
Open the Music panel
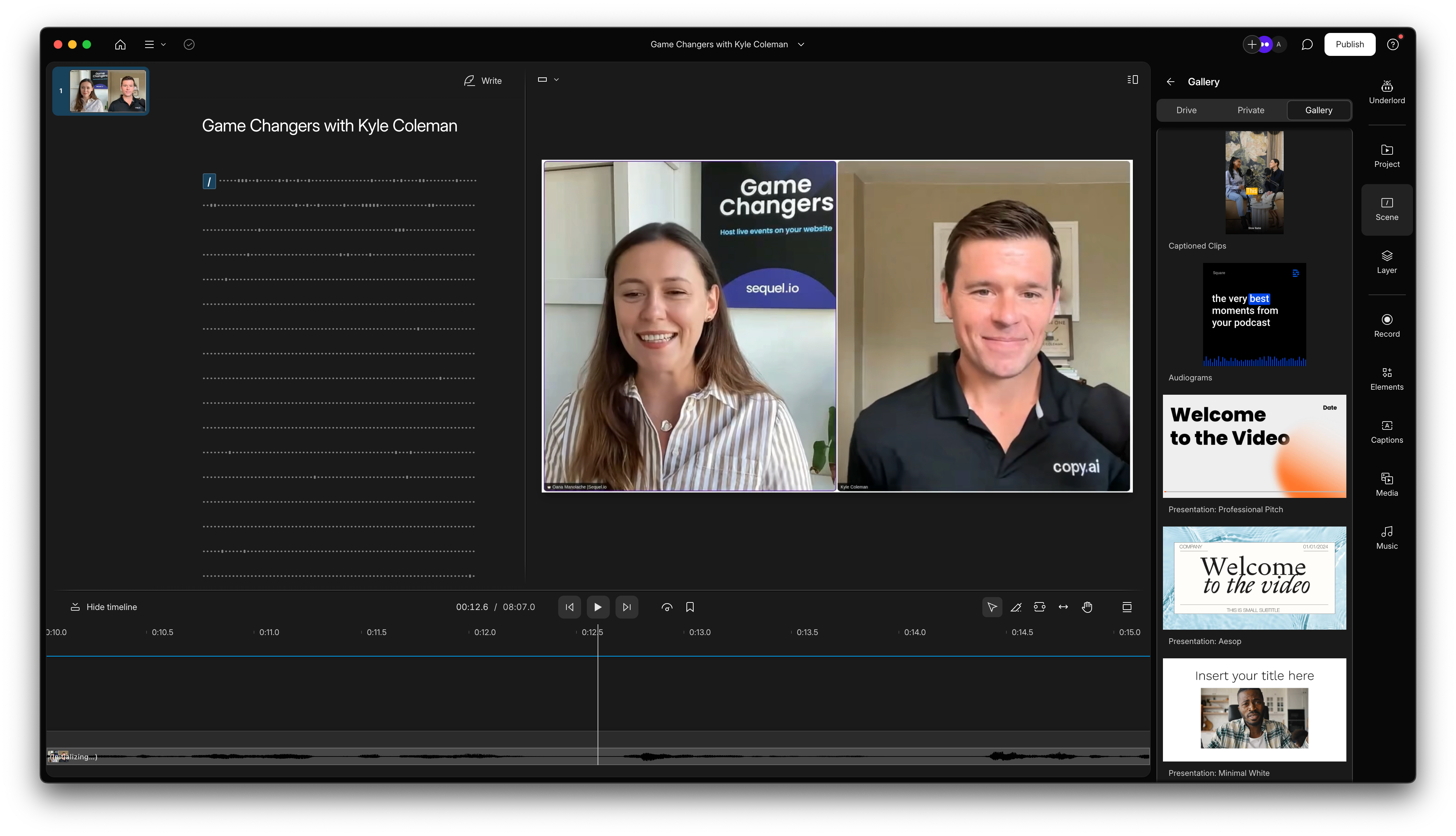(x=1386, y=538)
